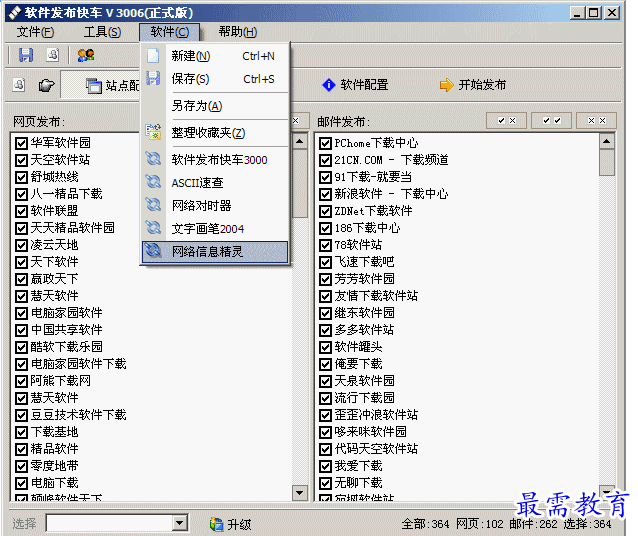Click the icon beside 网络对时器

click(x=153, y=205)
